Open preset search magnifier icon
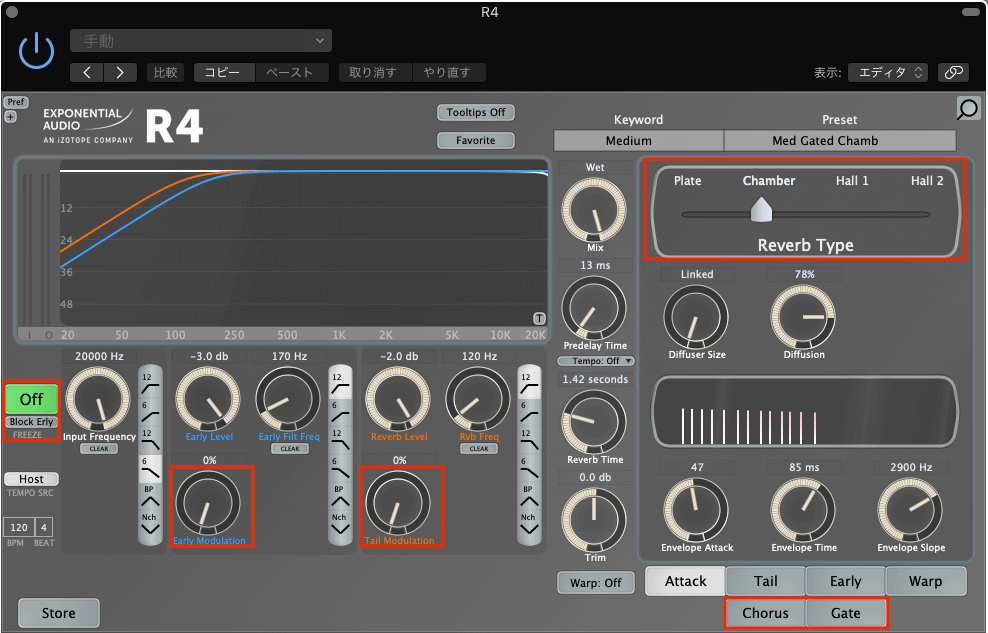988x633 pixels. [x=968, y=109]
